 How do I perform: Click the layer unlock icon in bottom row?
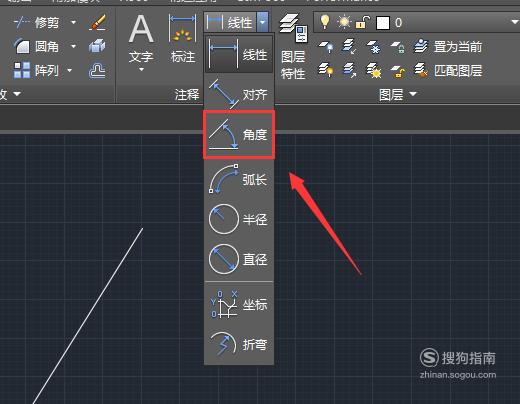[398, 71]
